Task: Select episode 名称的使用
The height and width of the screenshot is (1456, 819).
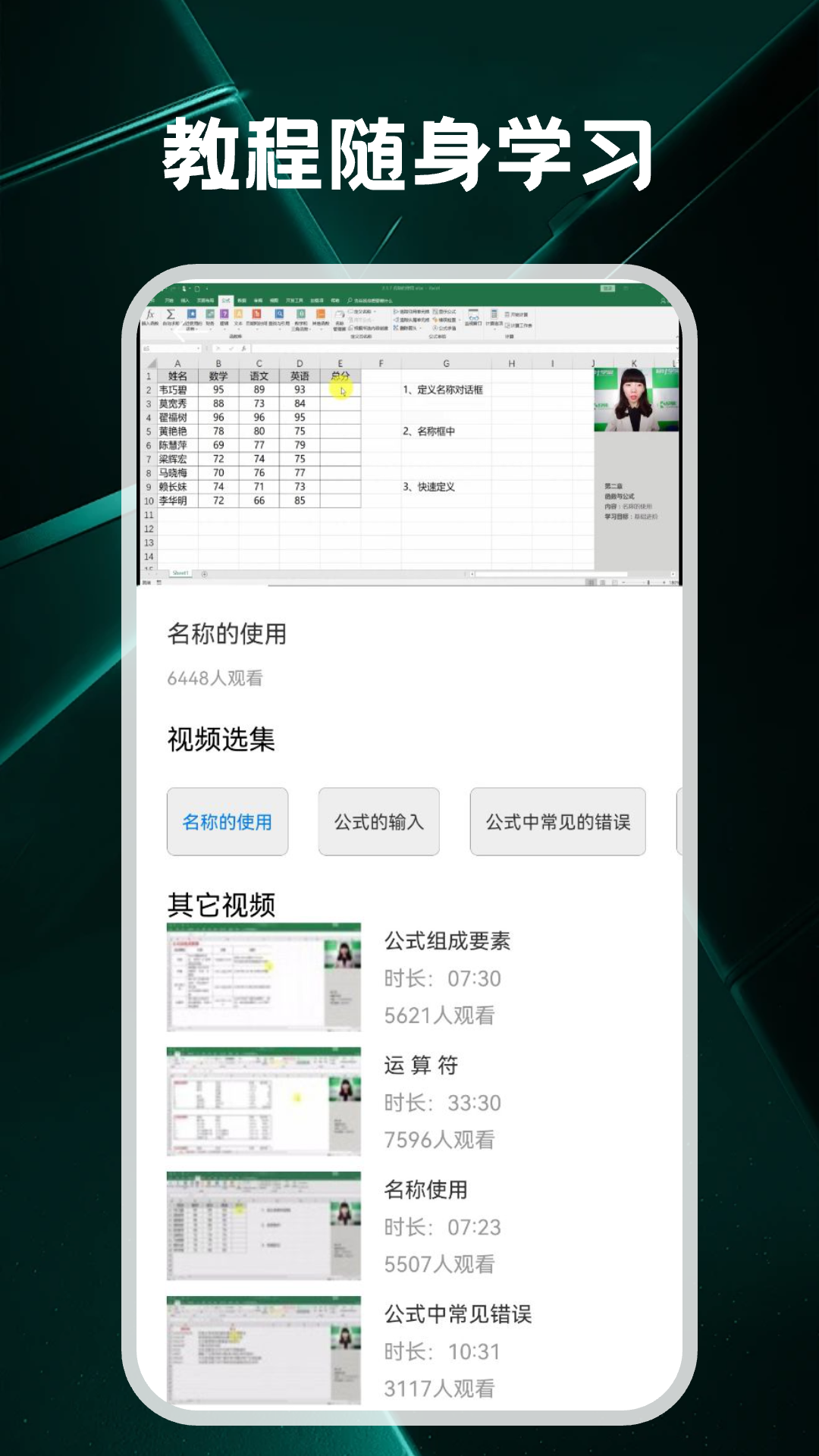Action: 227,822
